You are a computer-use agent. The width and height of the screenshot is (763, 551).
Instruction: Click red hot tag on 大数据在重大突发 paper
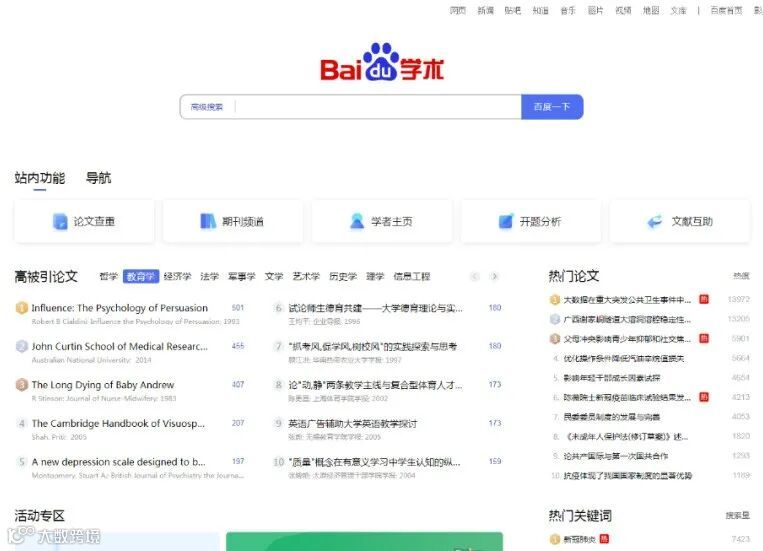click(704, 299)
